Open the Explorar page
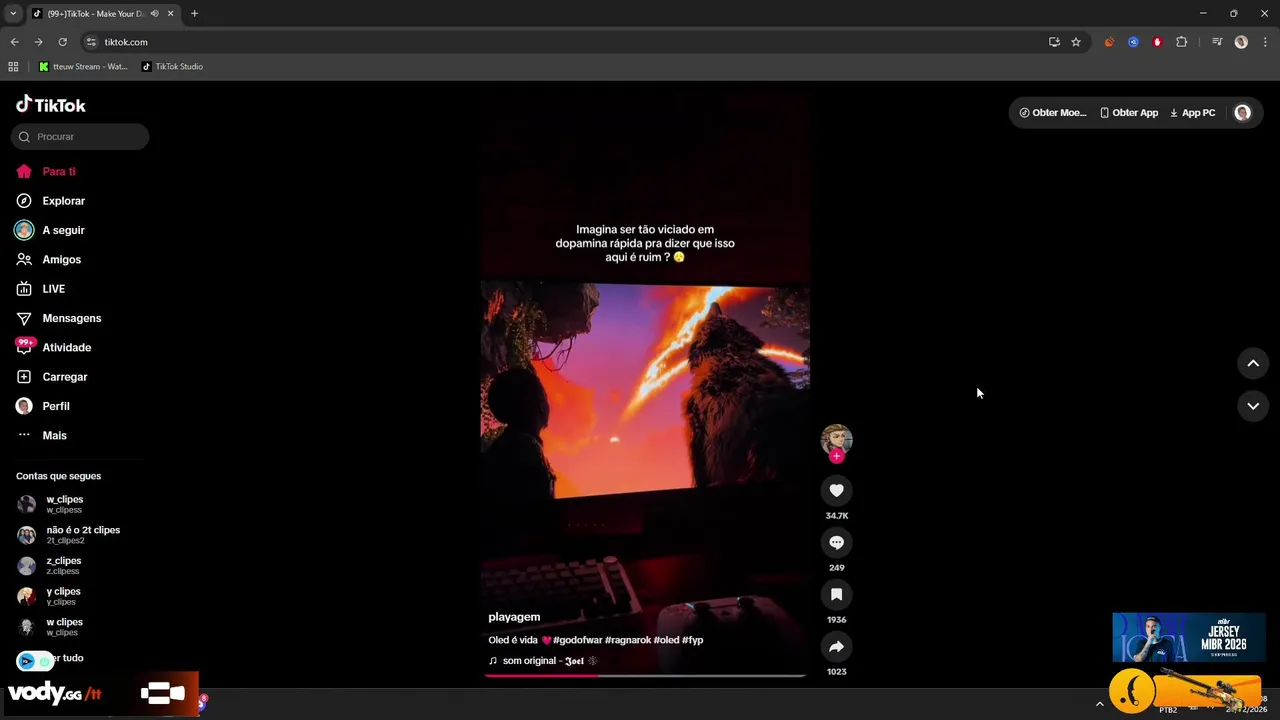The image size is (1280, 720). (x=50, y=201)
